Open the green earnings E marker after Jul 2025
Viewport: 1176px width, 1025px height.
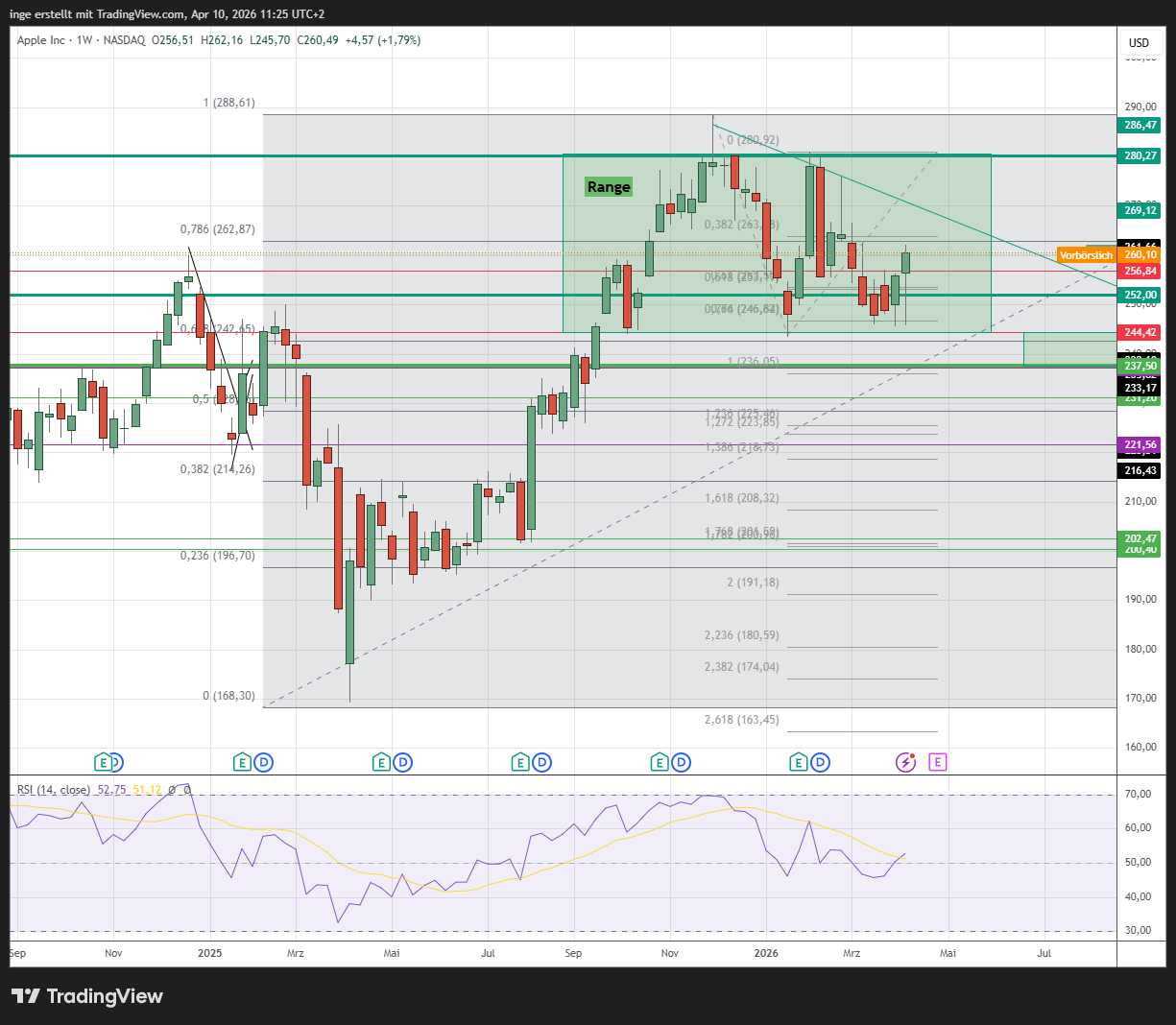click(520, 763)
